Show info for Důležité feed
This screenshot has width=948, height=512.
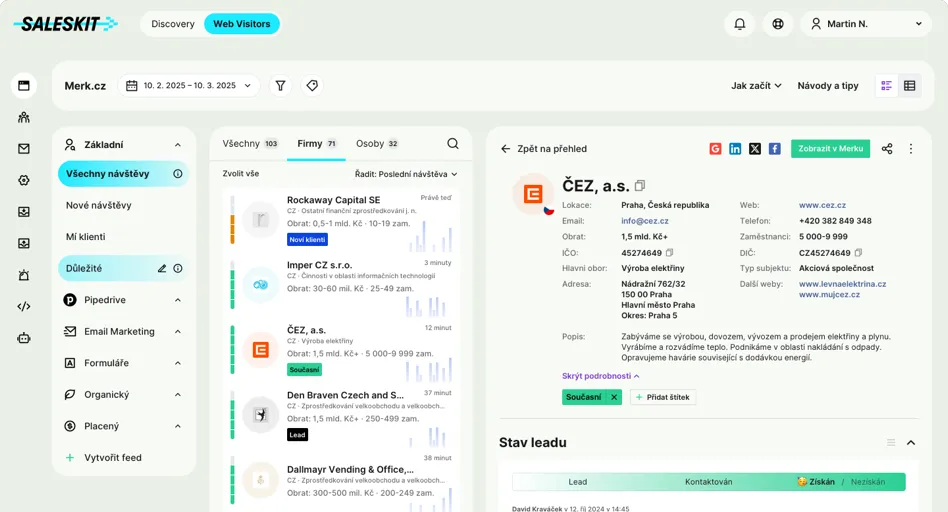tap(178, 268)
